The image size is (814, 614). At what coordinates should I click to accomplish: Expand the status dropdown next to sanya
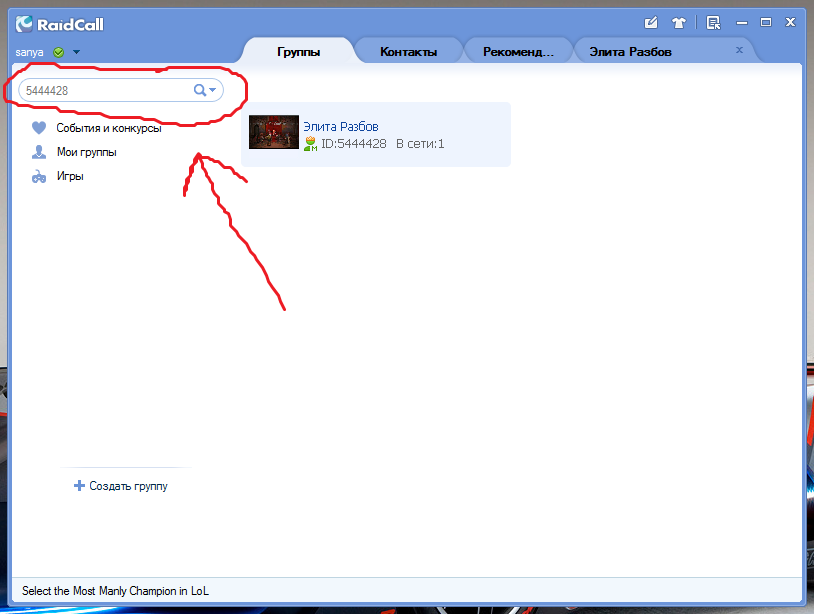[x=76, y=52]
